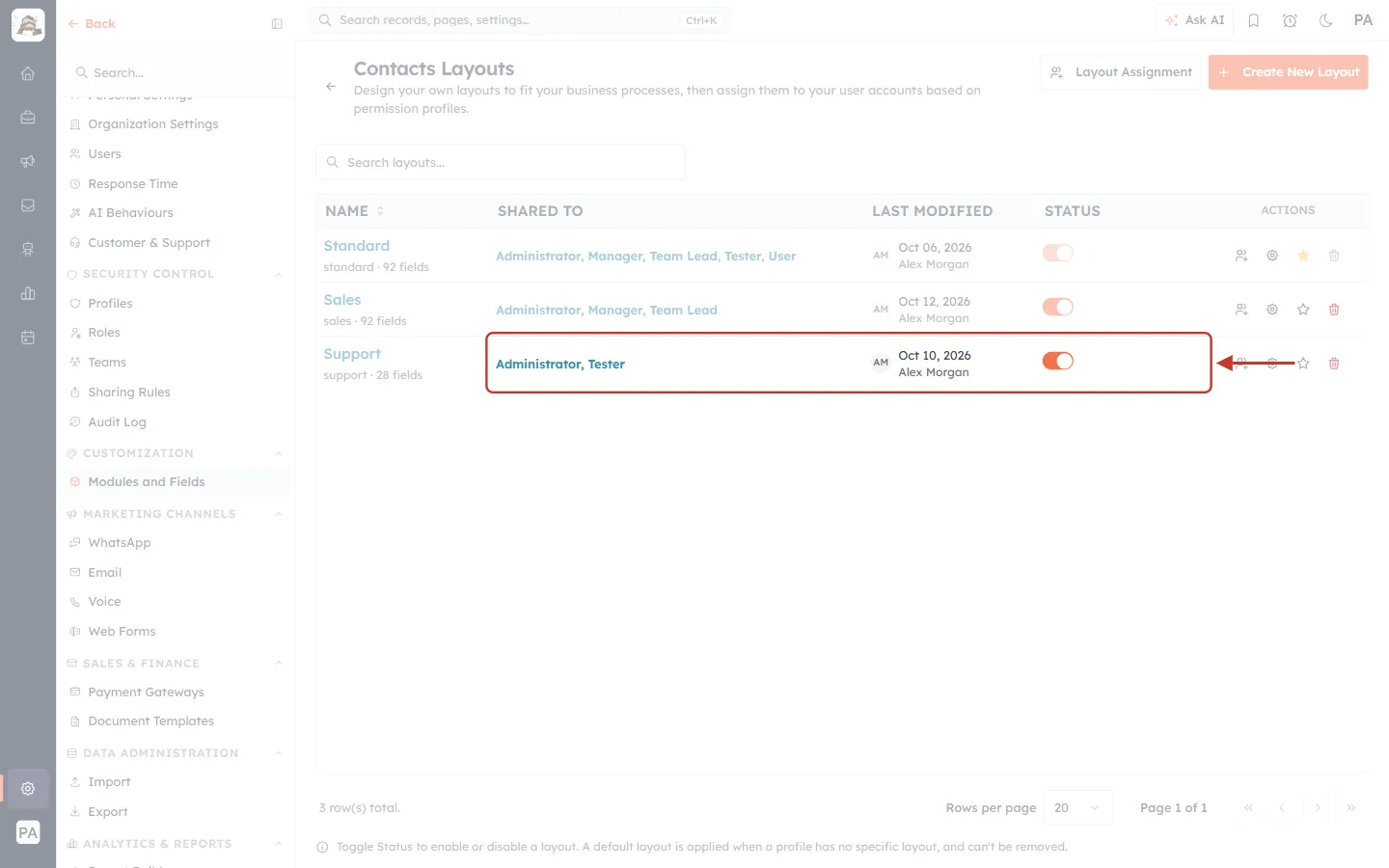Focus the global Search records field
The height and width of the screenshot is (868, 1389).
click(520, 20)
